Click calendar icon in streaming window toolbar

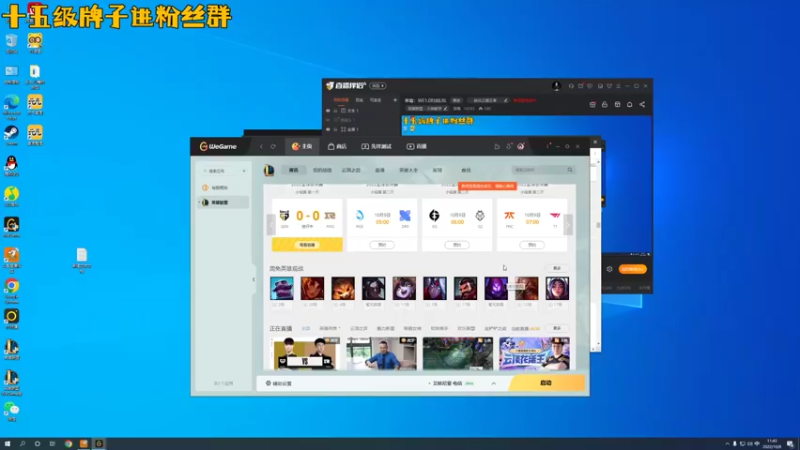click(x=592, y=105)
